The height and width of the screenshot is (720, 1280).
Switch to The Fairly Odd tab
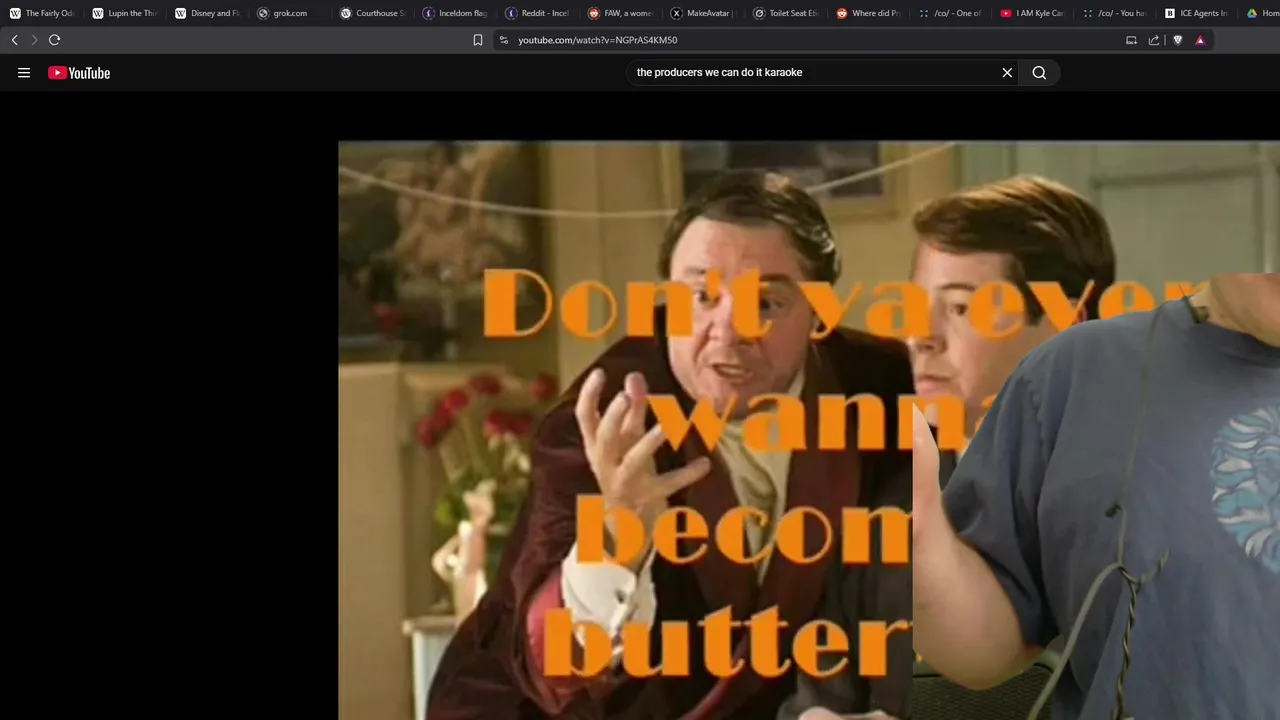[x=42, y=13]
